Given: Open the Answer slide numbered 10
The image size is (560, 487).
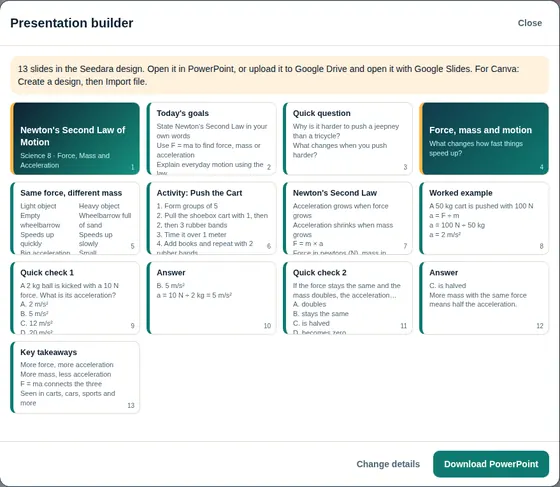Looking at the screenshot, I should [211, 298].
